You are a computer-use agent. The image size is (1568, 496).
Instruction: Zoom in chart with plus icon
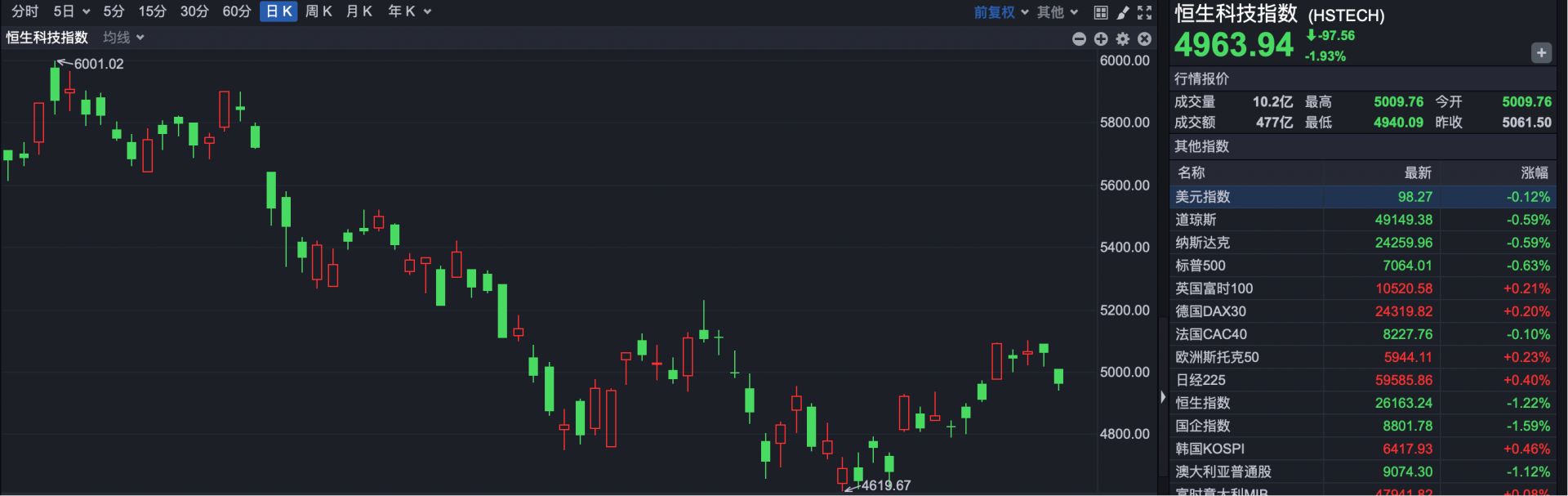click(x=1101, y=38)
